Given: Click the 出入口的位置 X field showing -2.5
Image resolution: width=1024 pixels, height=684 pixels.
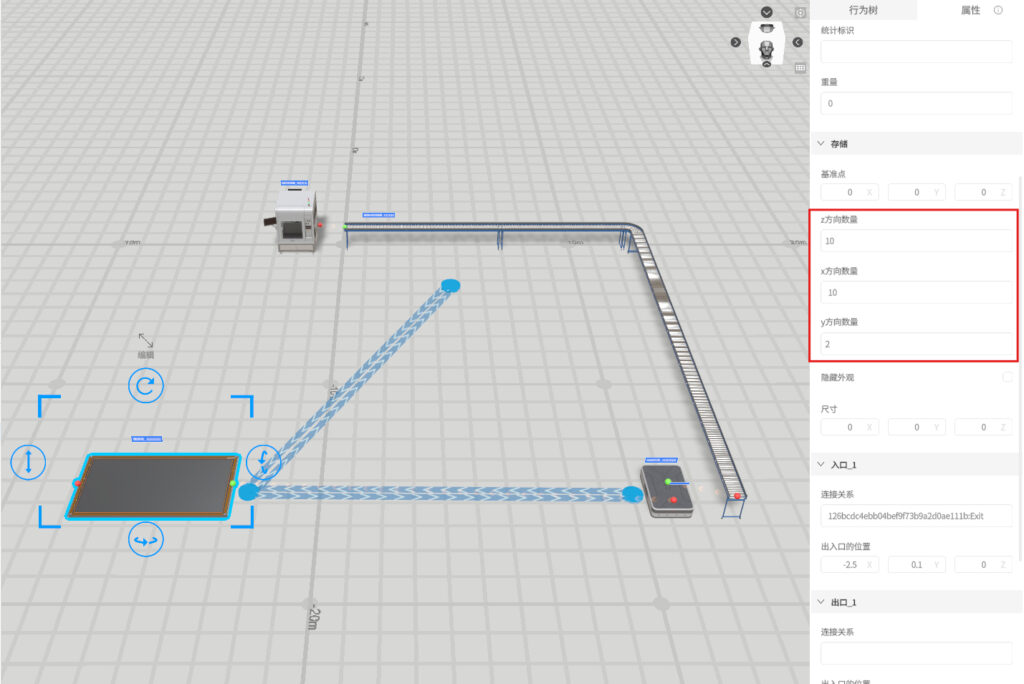Looking at the screenshot, I should (x=850, y=564).
